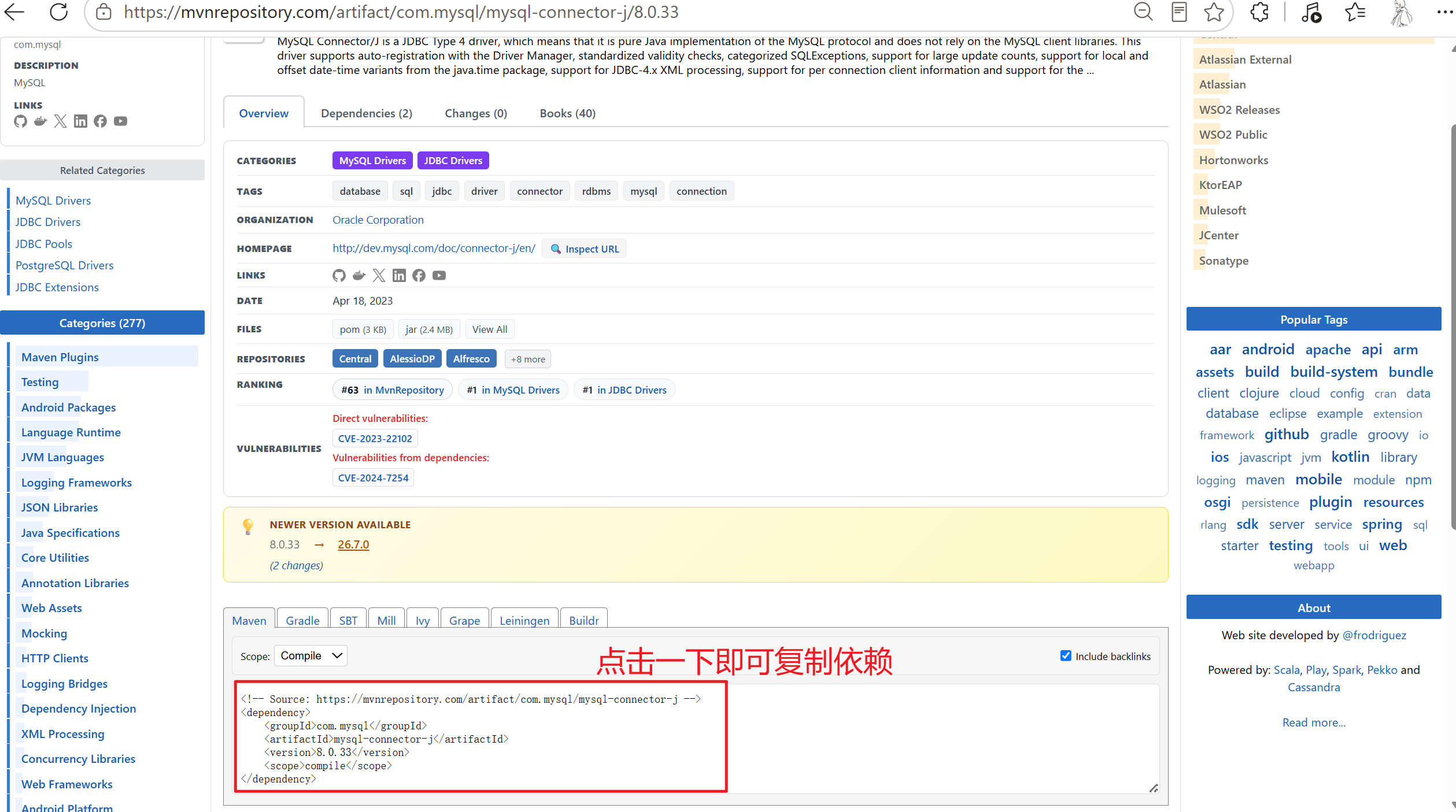Open the @frodriguez developer link

click(x=1374, y=635)
